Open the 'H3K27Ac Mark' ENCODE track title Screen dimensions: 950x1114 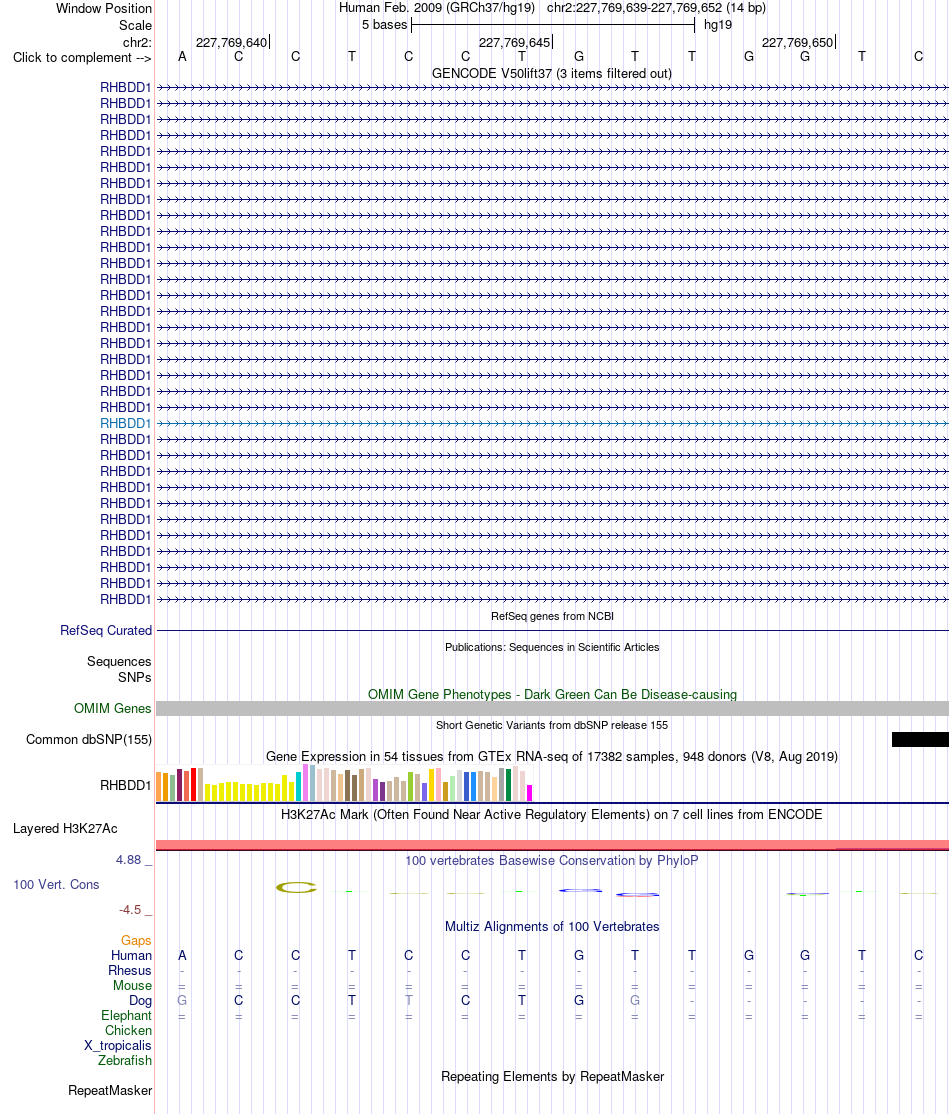(x=552, y=814)
